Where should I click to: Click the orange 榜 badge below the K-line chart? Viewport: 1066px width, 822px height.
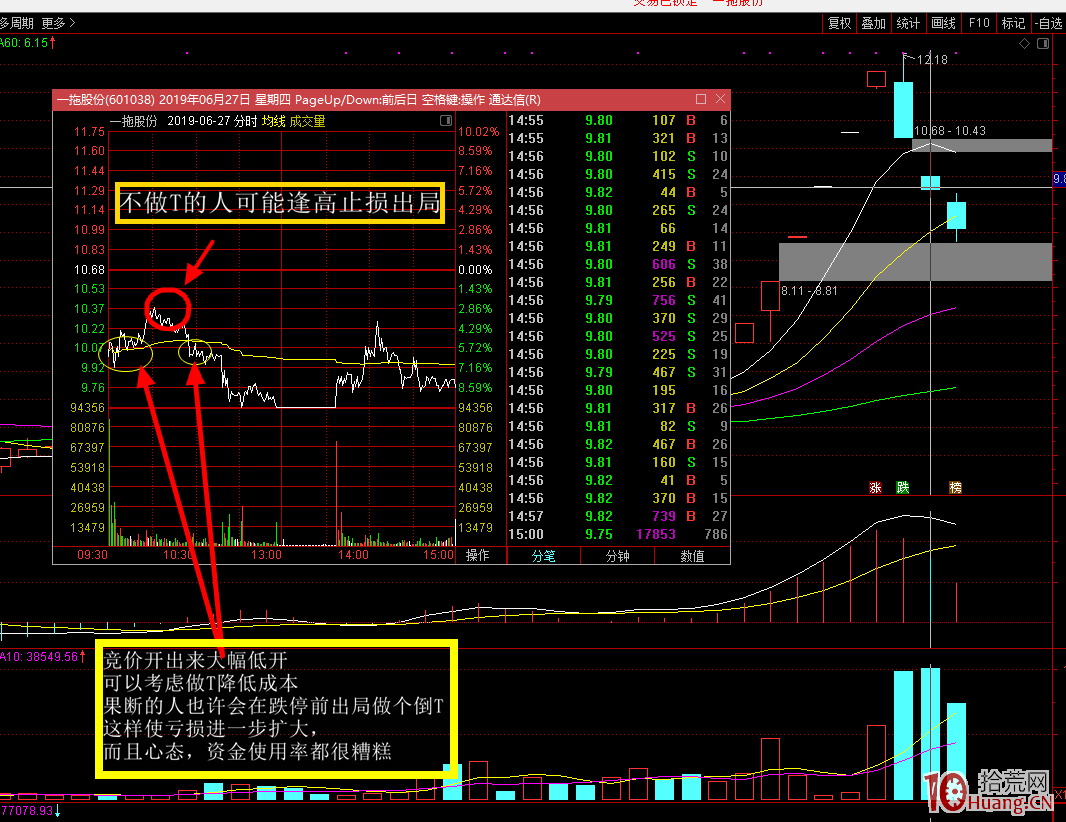[x=955, y=487]
